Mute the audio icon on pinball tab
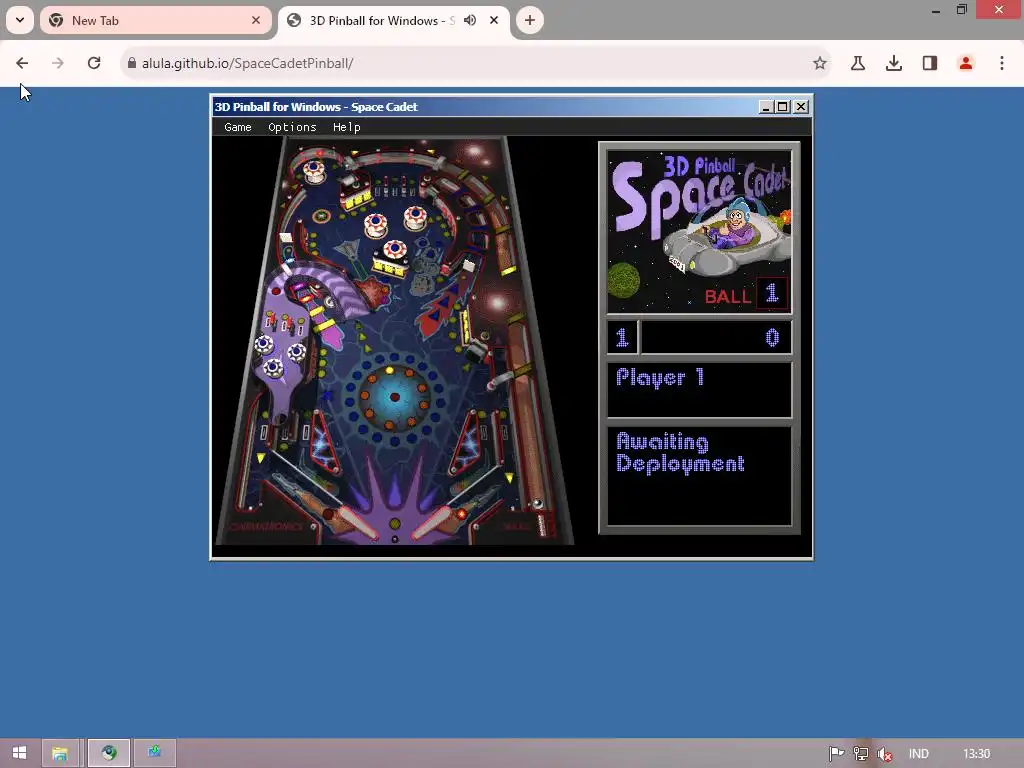This screenshot has height=768, width=1024. click(470, 20)
